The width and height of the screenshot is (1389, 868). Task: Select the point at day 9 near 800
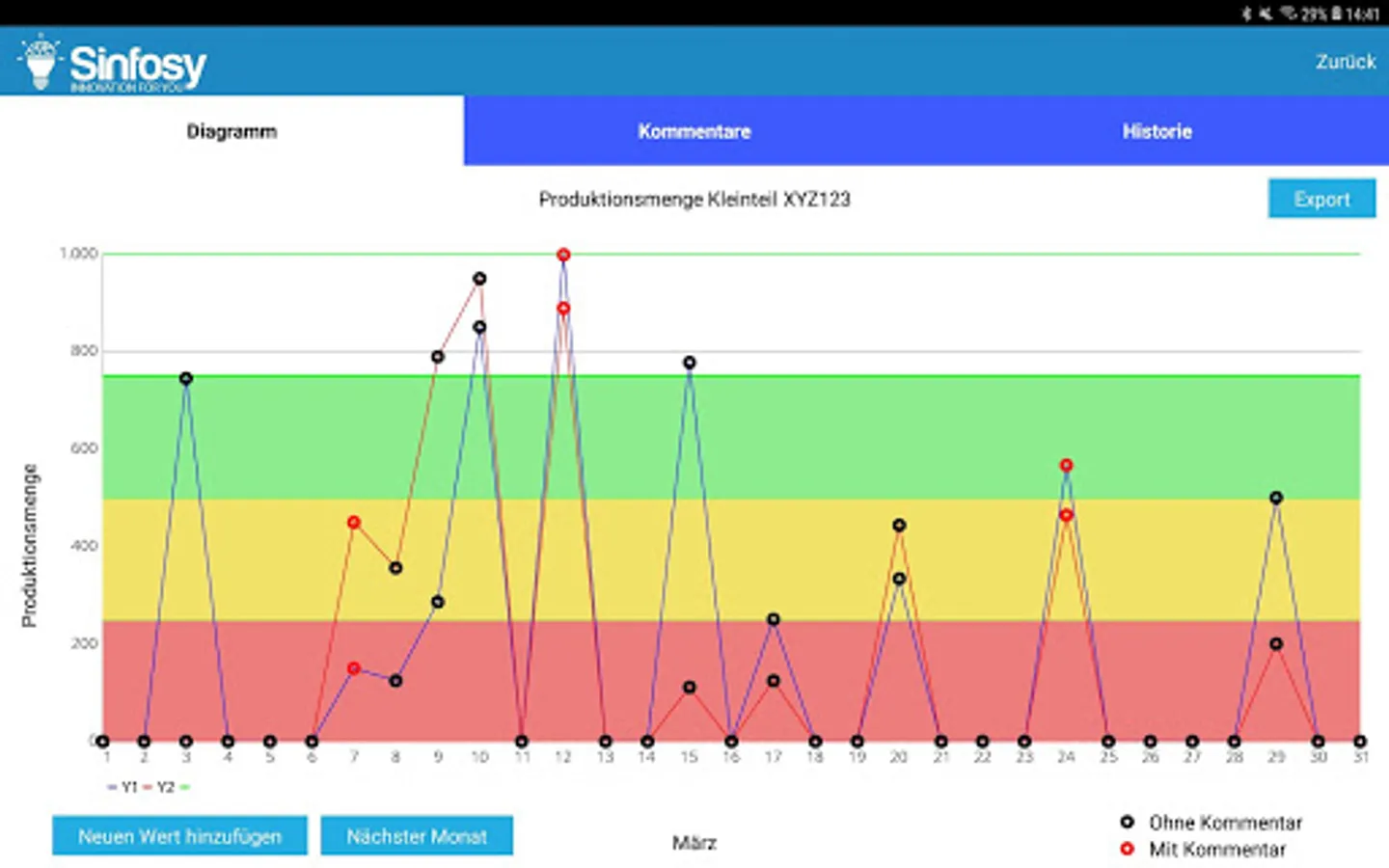point(438,357)
